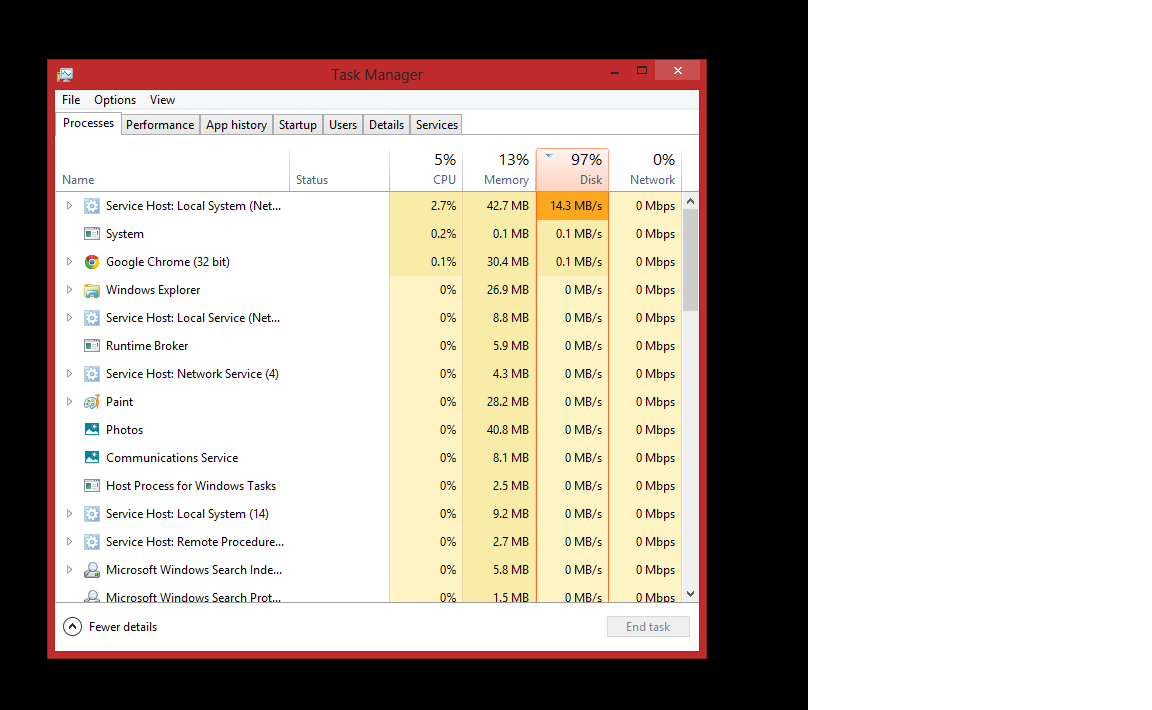
Task: Switch to the Users tab
Action: pos(343,125)
